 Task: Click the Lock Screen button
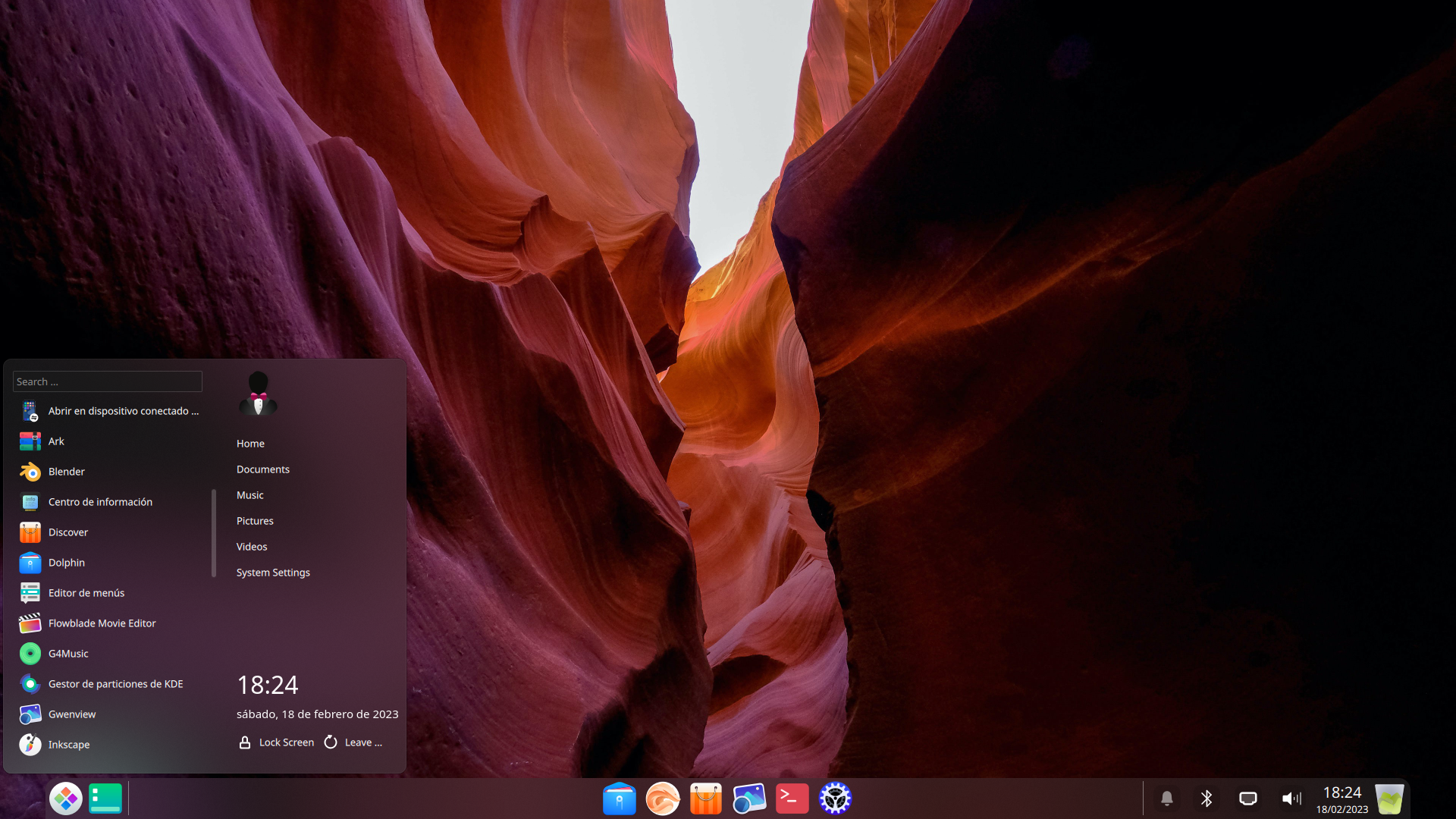276,742
